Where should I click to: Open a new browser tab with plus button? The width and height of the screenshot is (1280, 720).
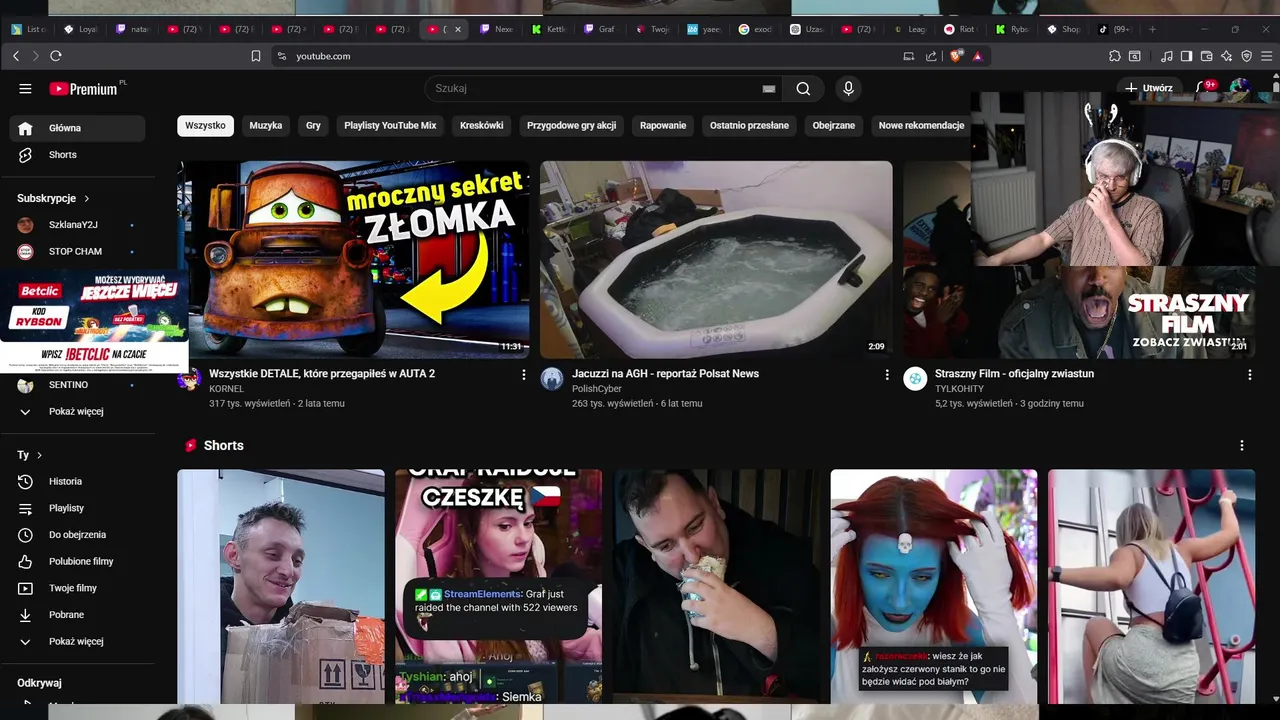point(1152,29)
